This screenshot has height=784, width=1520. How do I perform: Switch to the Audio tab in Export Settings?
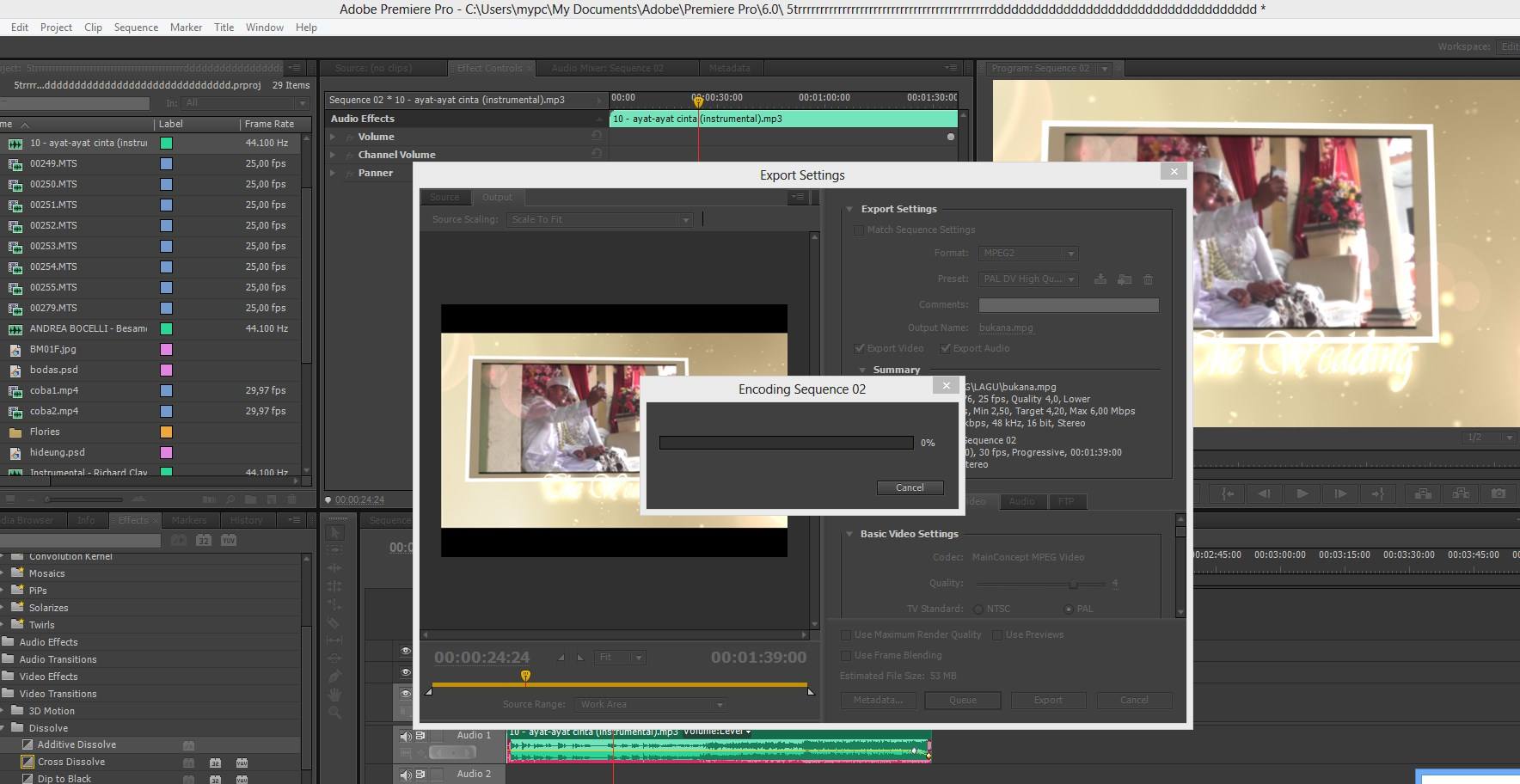click(1022, 501)
